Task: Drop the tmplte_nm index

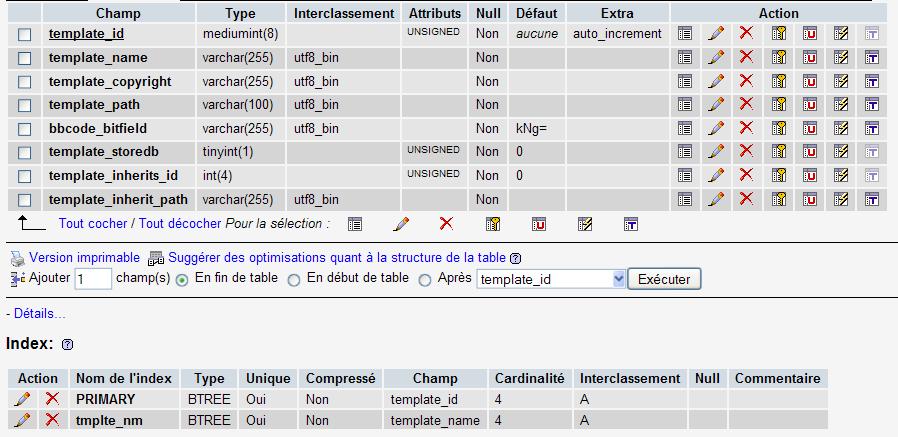Action: pos(52,420)
